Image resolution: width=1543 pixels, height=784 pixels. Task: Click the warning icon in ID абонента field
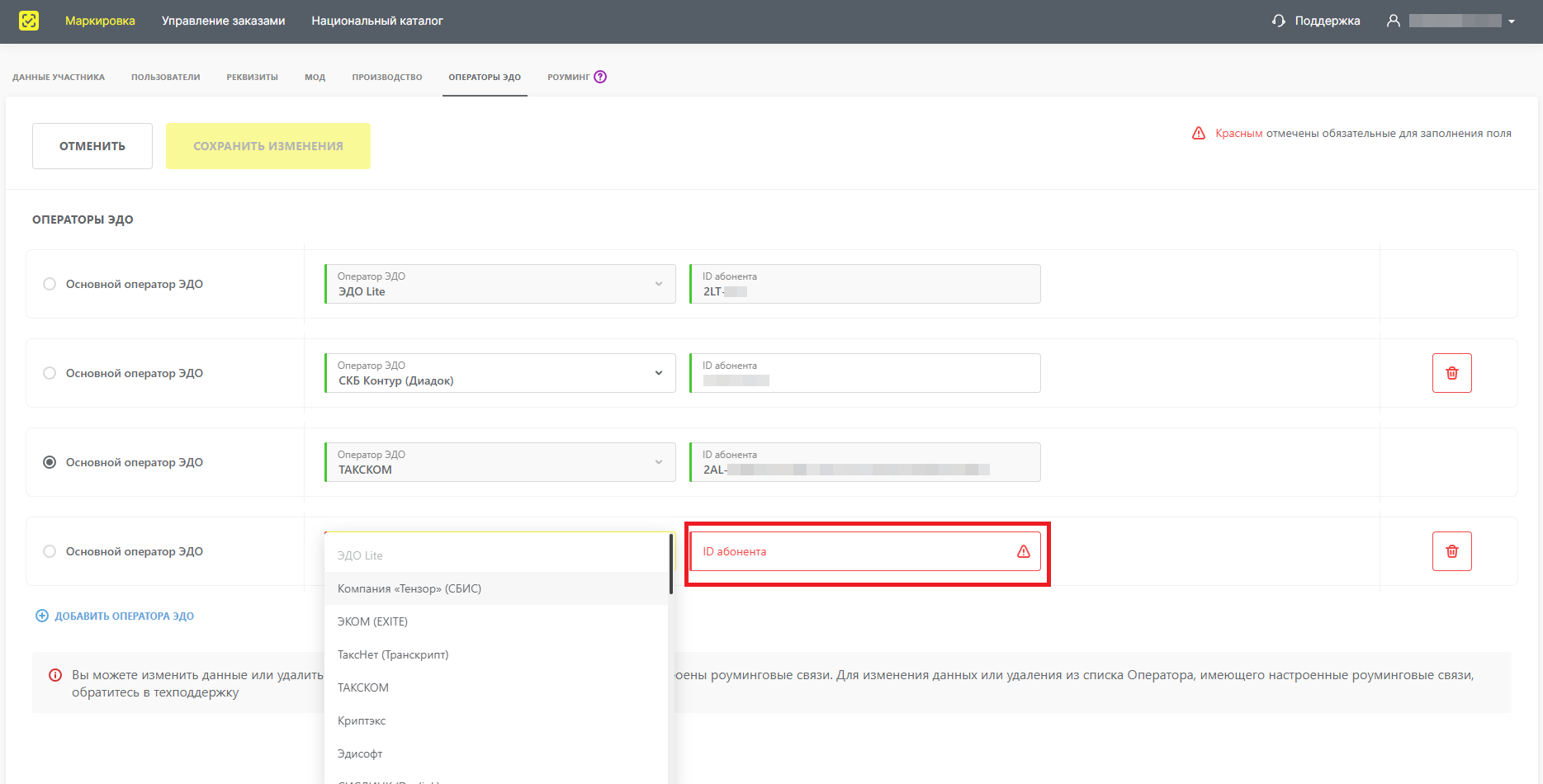(x=1024, y=551)
